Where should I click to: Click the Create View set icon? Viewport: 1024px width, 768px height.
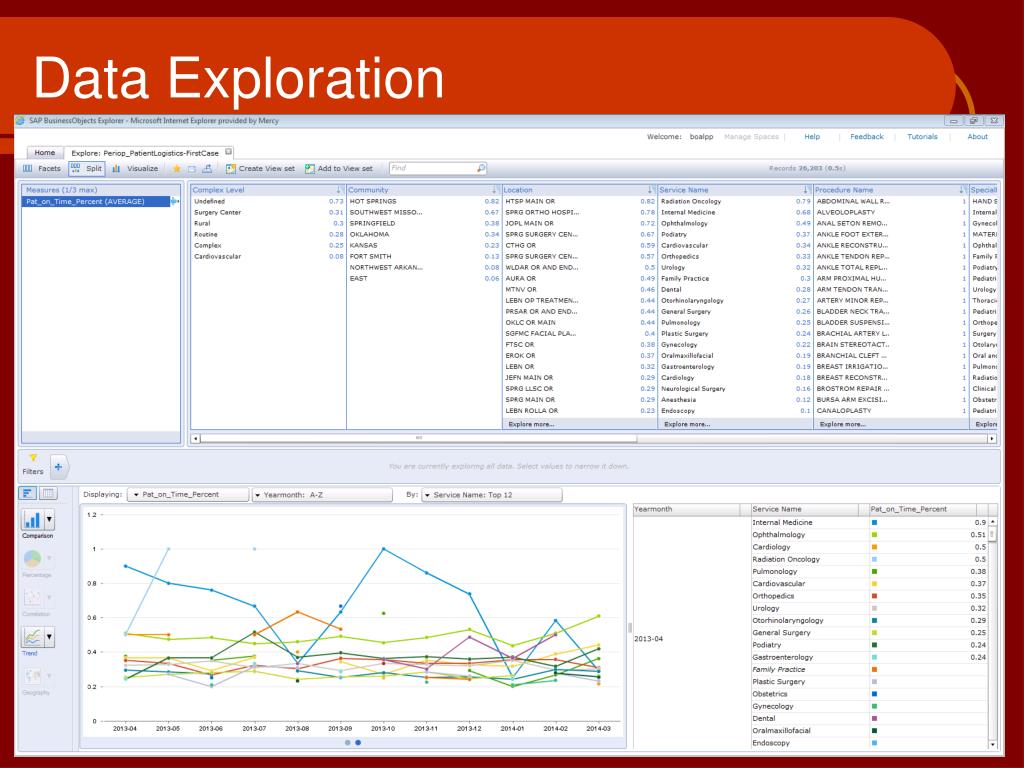[231, 168]
